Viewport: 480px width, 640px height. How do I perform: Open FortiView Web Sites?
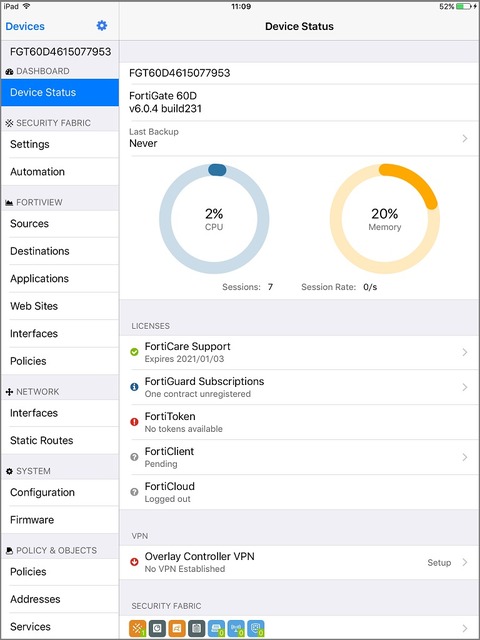[60, 306]
